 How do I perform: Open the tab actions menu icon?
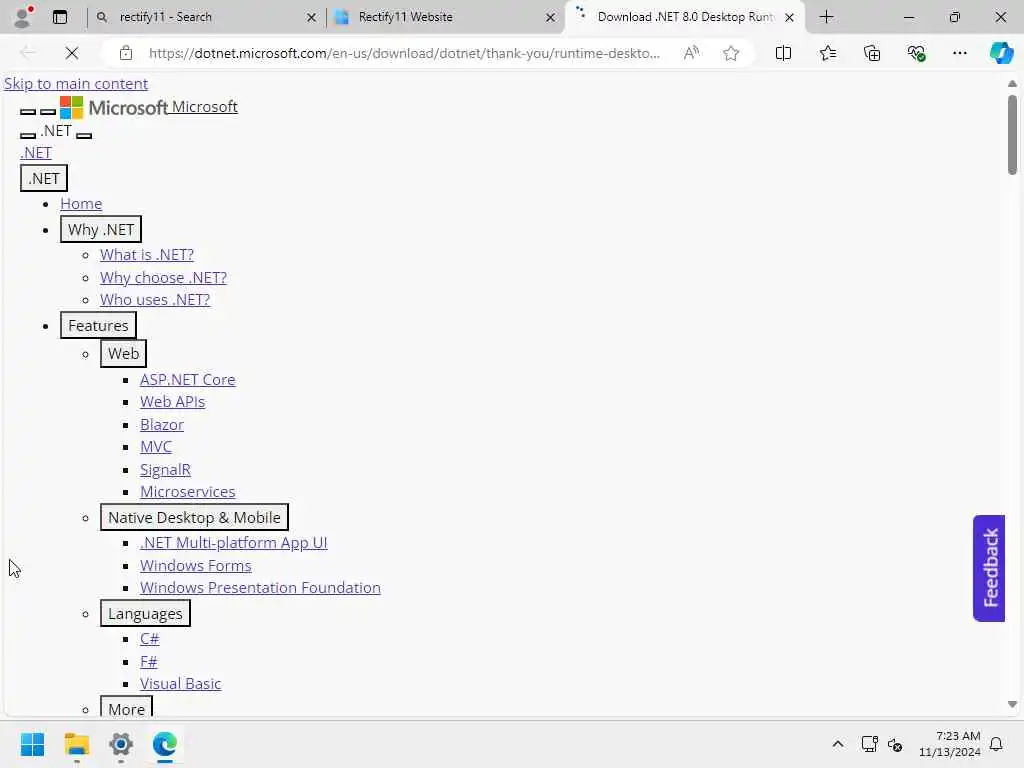59,17
